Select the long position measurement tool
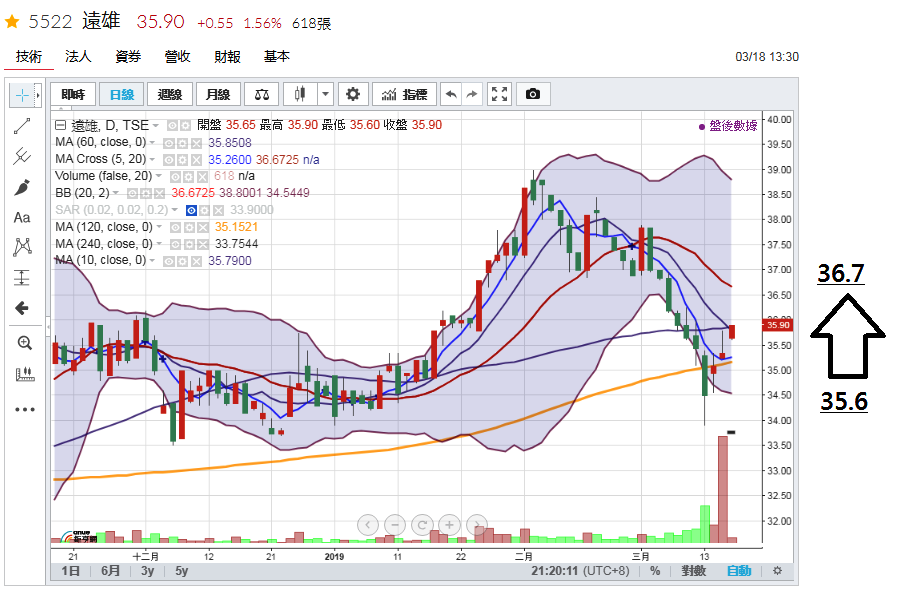900x600 pixels. pos(22,278)
